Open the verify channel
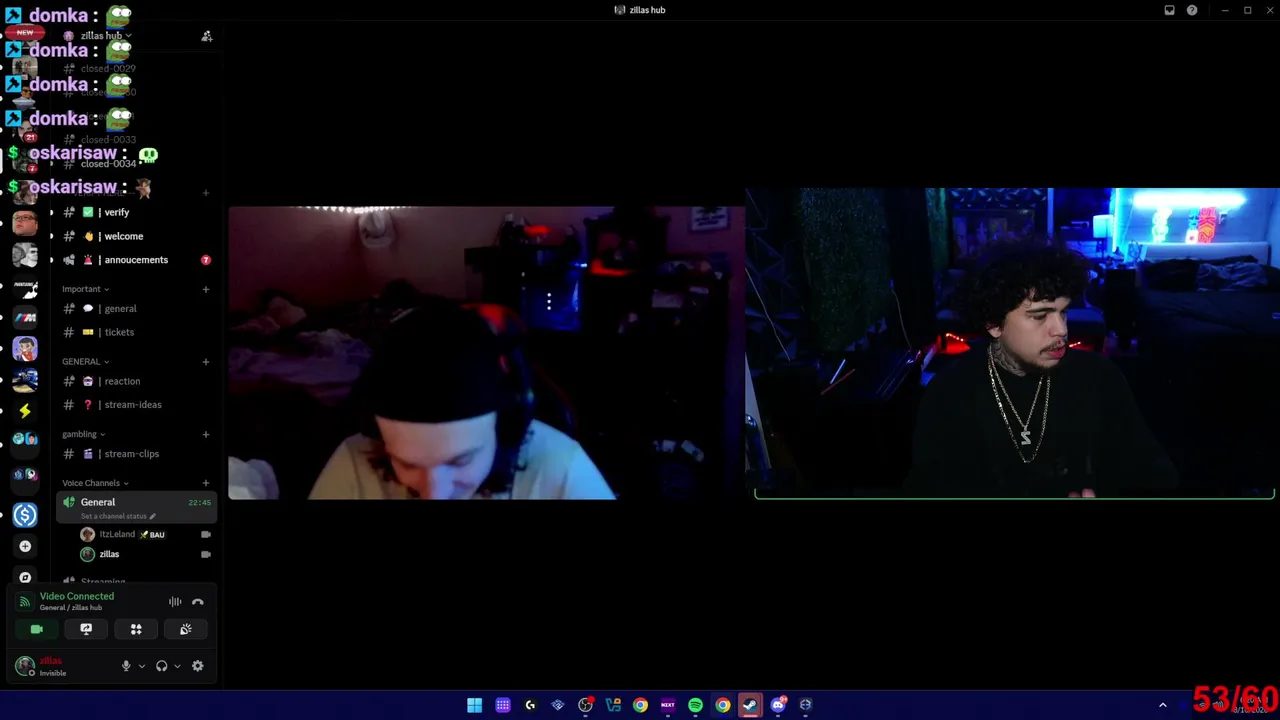1280x720 pixels. coord(136,212)
